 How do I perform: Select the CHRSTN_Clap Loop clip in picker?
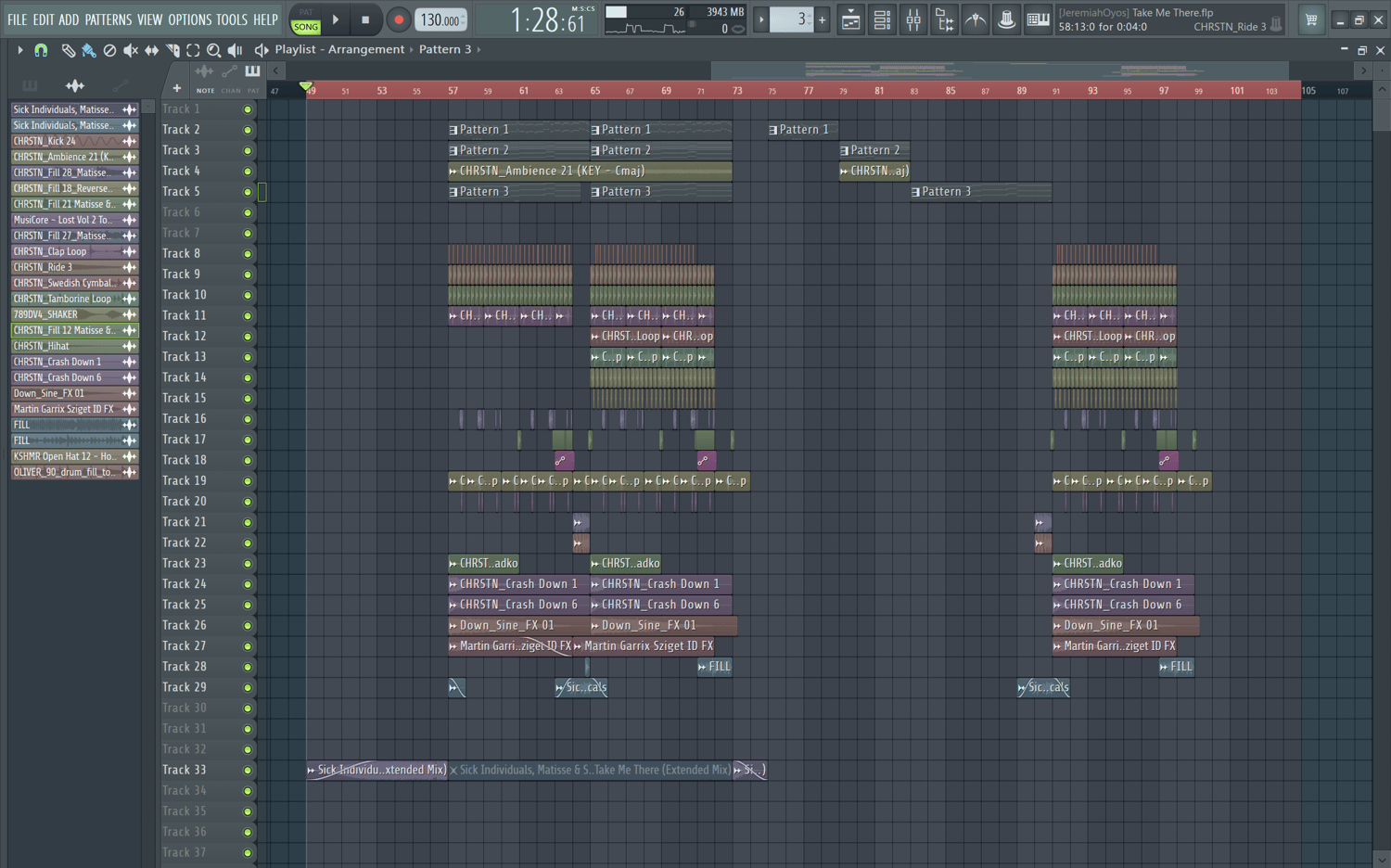click(x=74, y=251)
